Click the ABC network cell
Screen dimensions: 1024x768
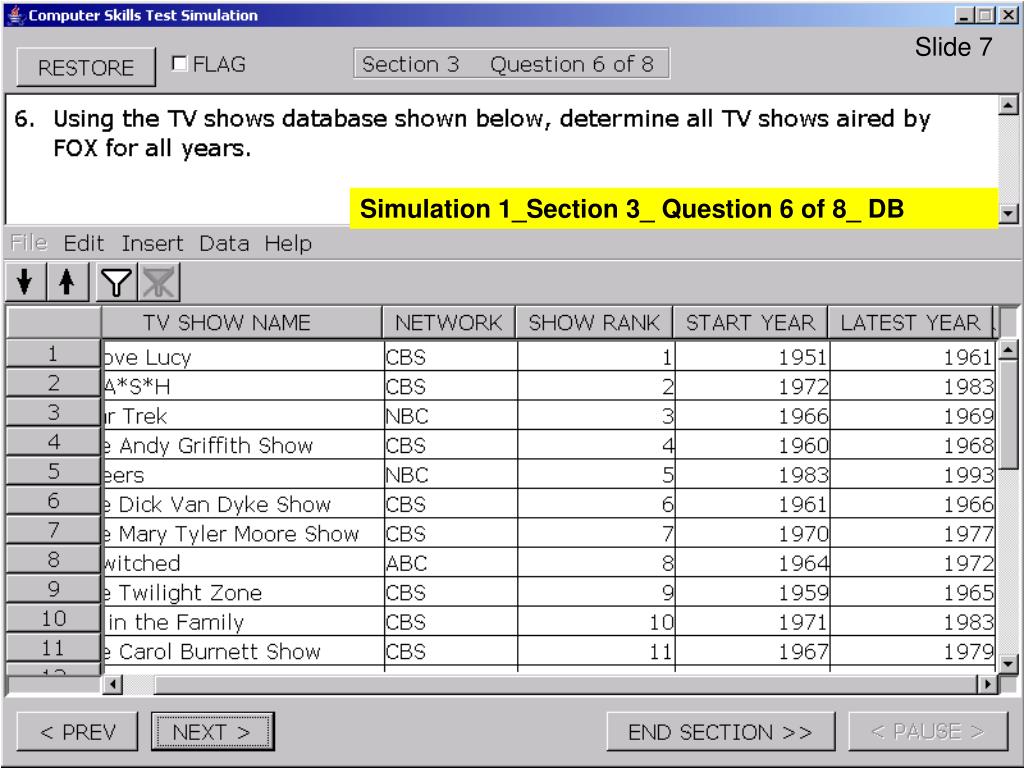click(x=451, y=562)
